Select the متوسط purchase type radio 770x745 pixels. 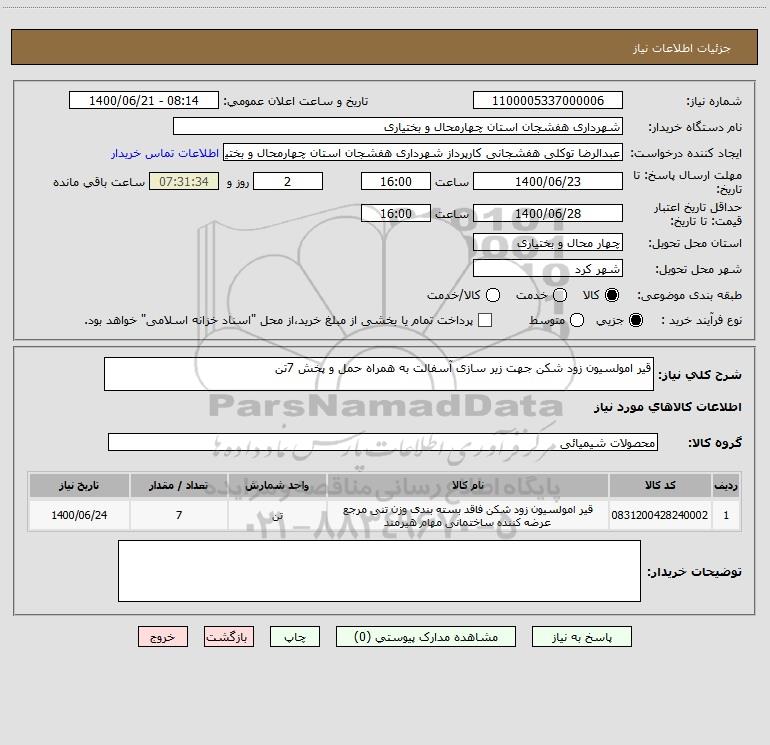coord(577,320)
